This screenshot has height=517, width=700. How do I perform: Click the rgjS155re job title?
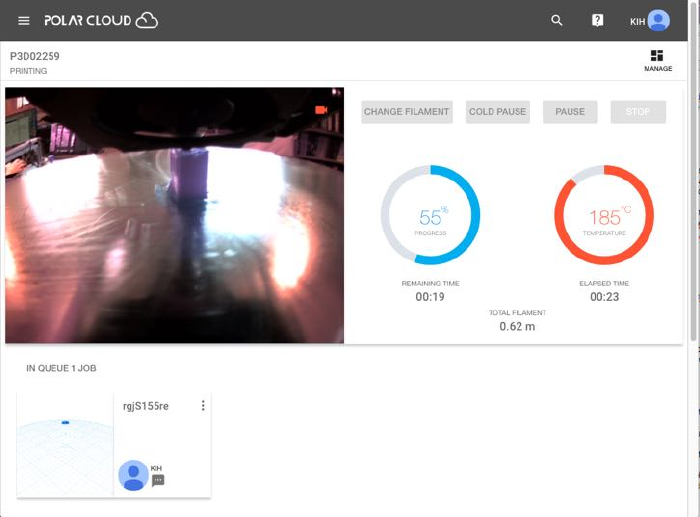pyautogui.click(x=146, y=406)
